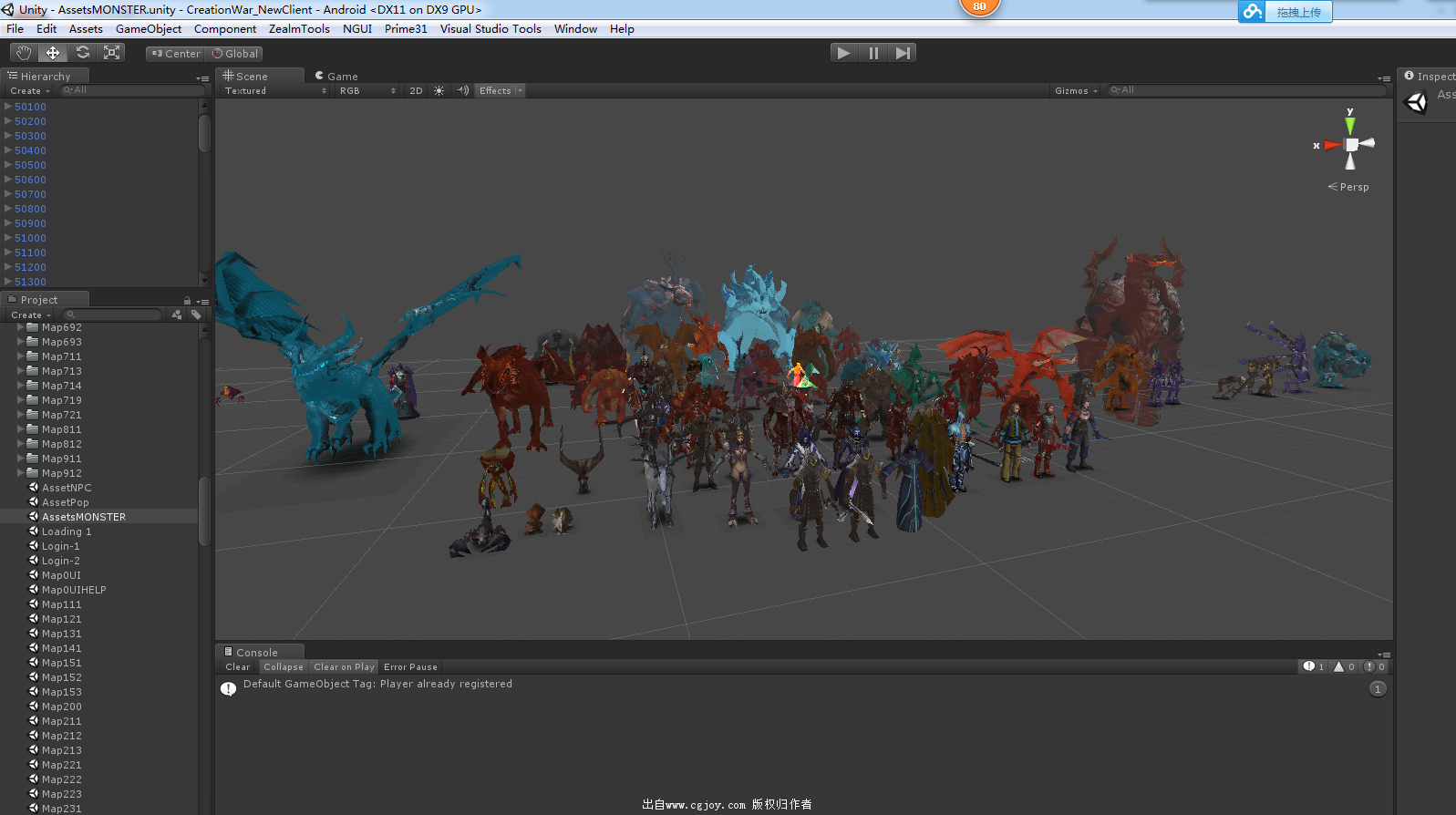Click the Console Clear button

238,666
